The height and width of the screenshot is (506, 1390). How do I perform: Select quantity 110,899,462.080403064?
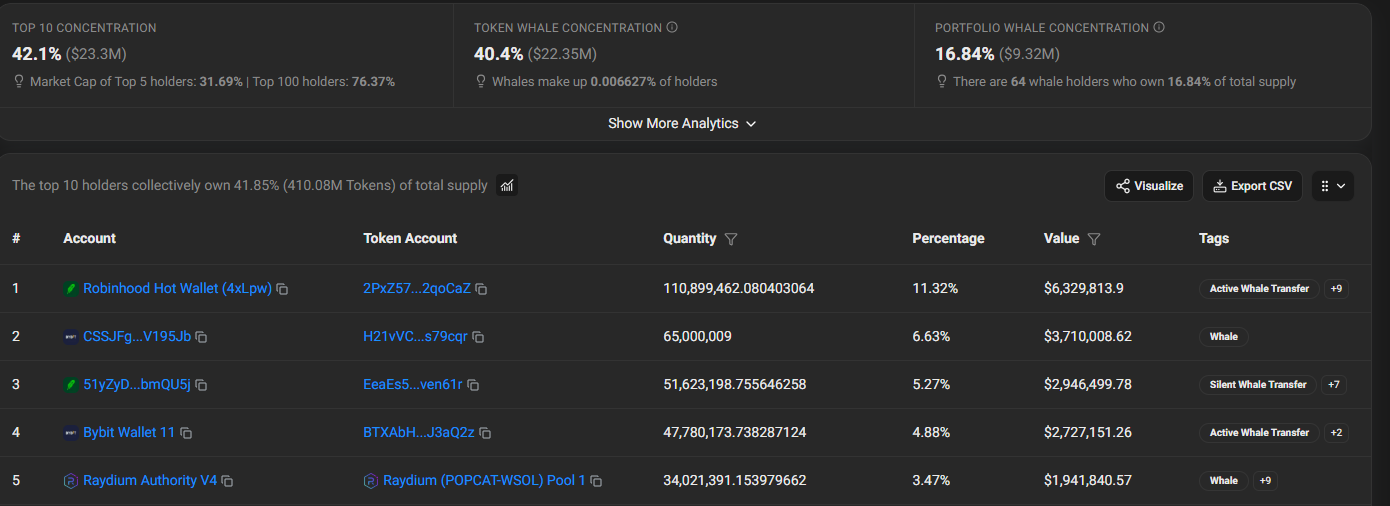[x=738, y=289]
